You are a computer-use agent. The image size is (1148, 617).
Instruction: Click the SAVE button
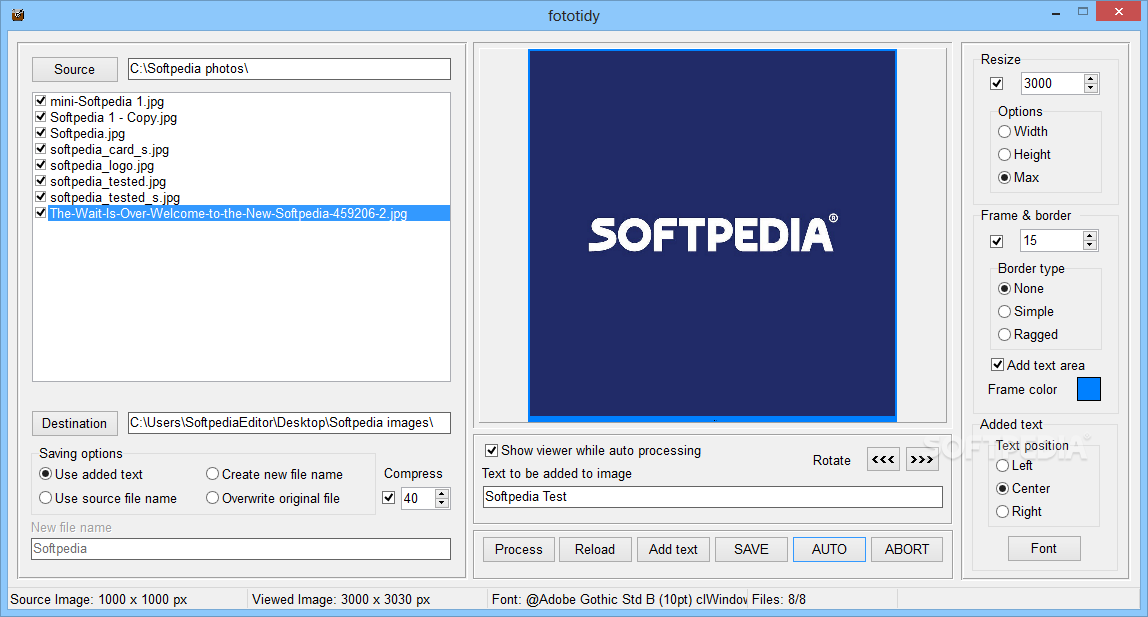pyautogui.click(x=751, y=549)
